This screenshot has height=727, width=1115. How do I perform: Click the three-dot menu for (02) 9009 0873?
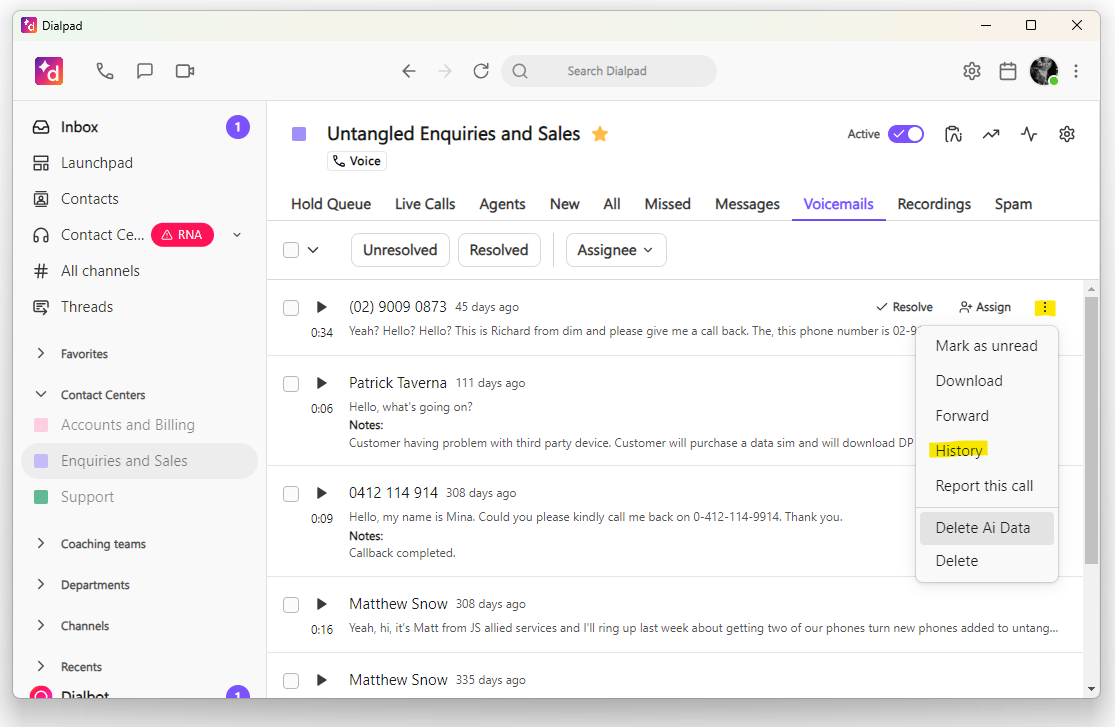pos(1045,307)
